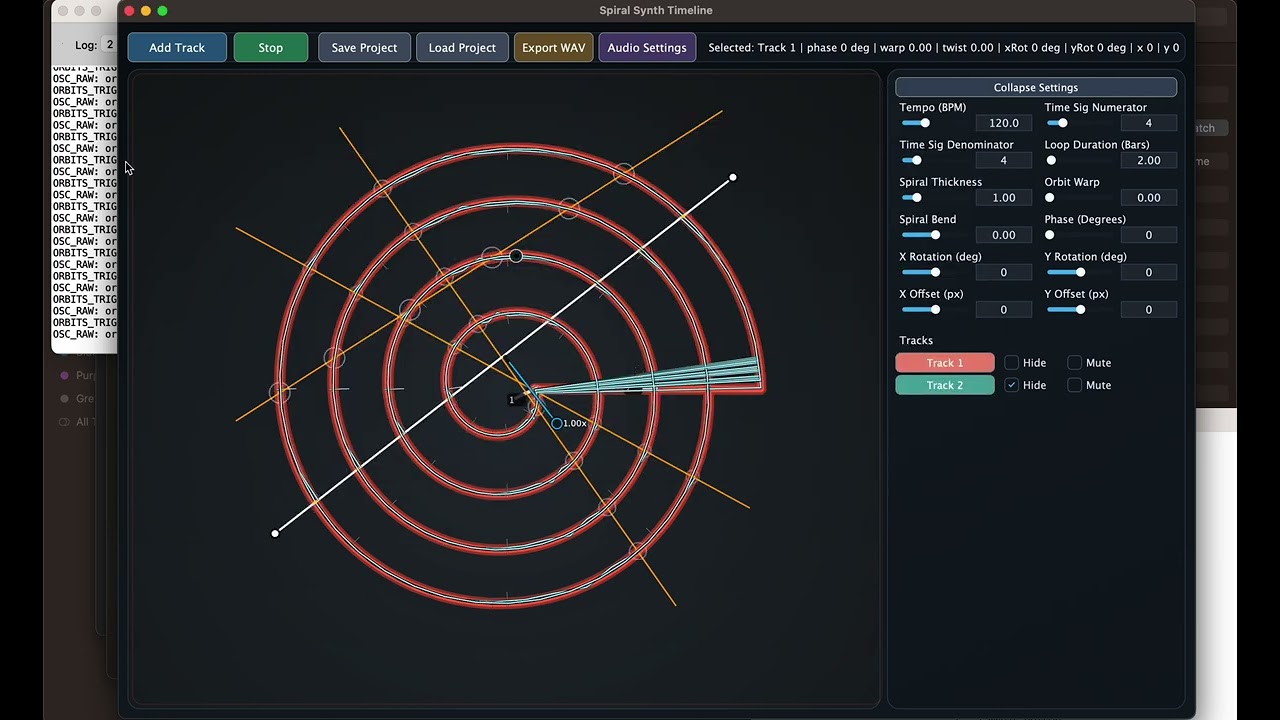The width and height of the screenshot is (1280, 720).
Task: Click the selected track status text
Action: (x=944, y=48)
